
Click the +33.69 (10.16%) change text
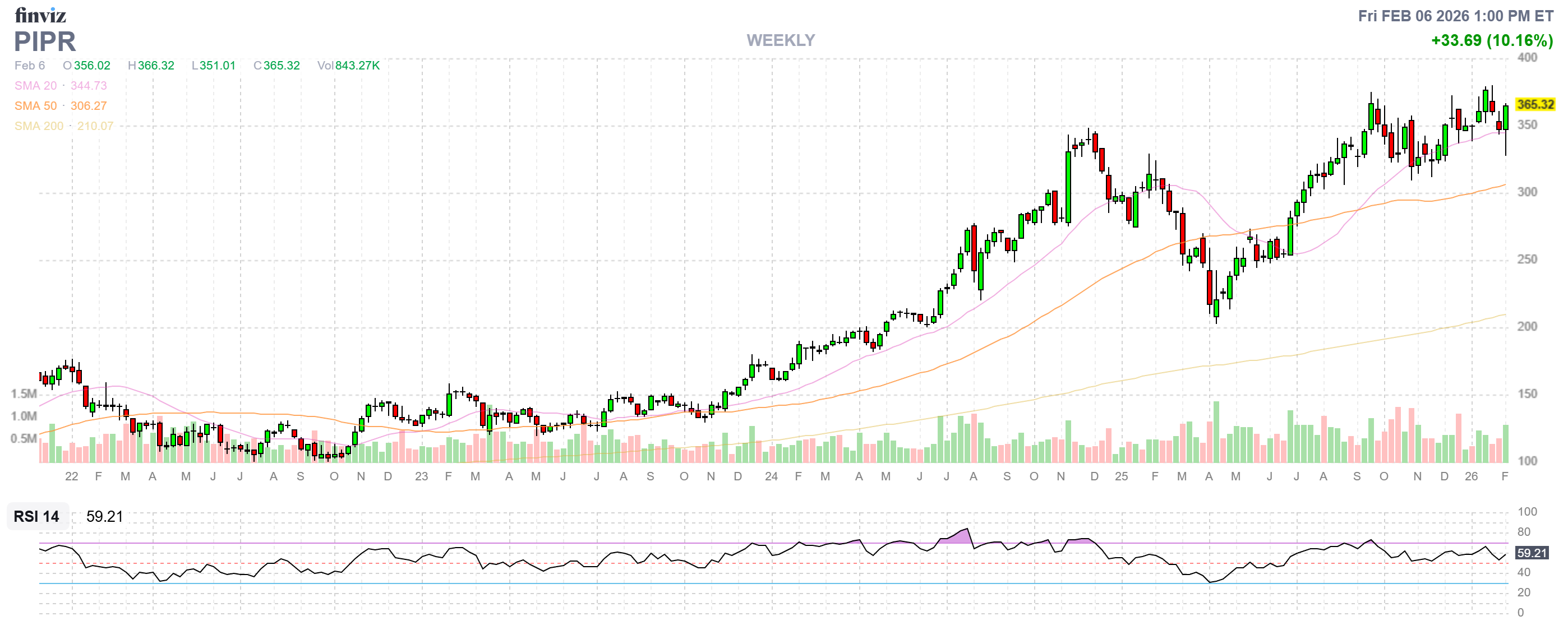[x=1491, y=41]
